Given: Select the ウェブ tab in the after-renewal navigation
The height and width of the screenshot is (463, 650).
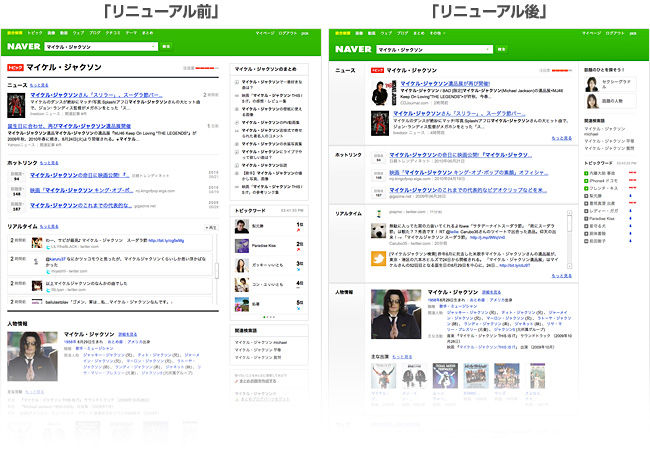Looking at the screenshot, I should pos(386,33).
